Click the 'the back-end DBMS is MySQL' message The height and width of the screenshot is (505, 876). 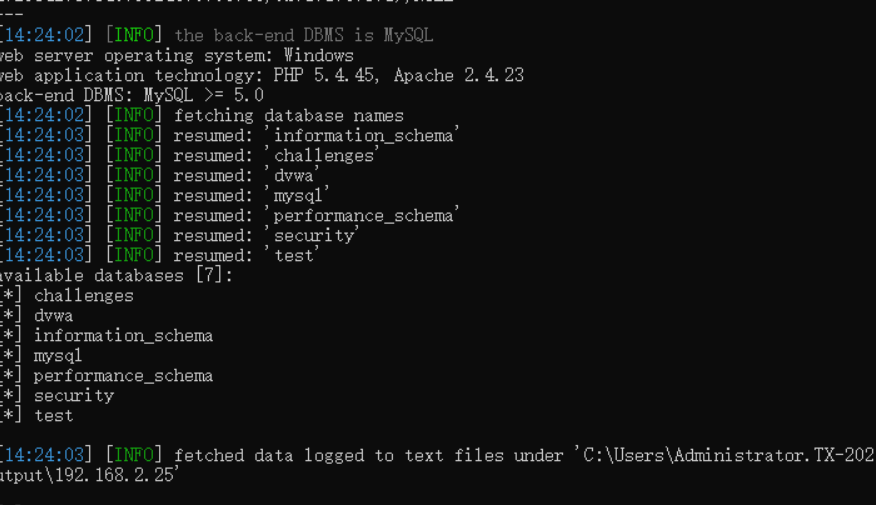[x=304, y=36]
